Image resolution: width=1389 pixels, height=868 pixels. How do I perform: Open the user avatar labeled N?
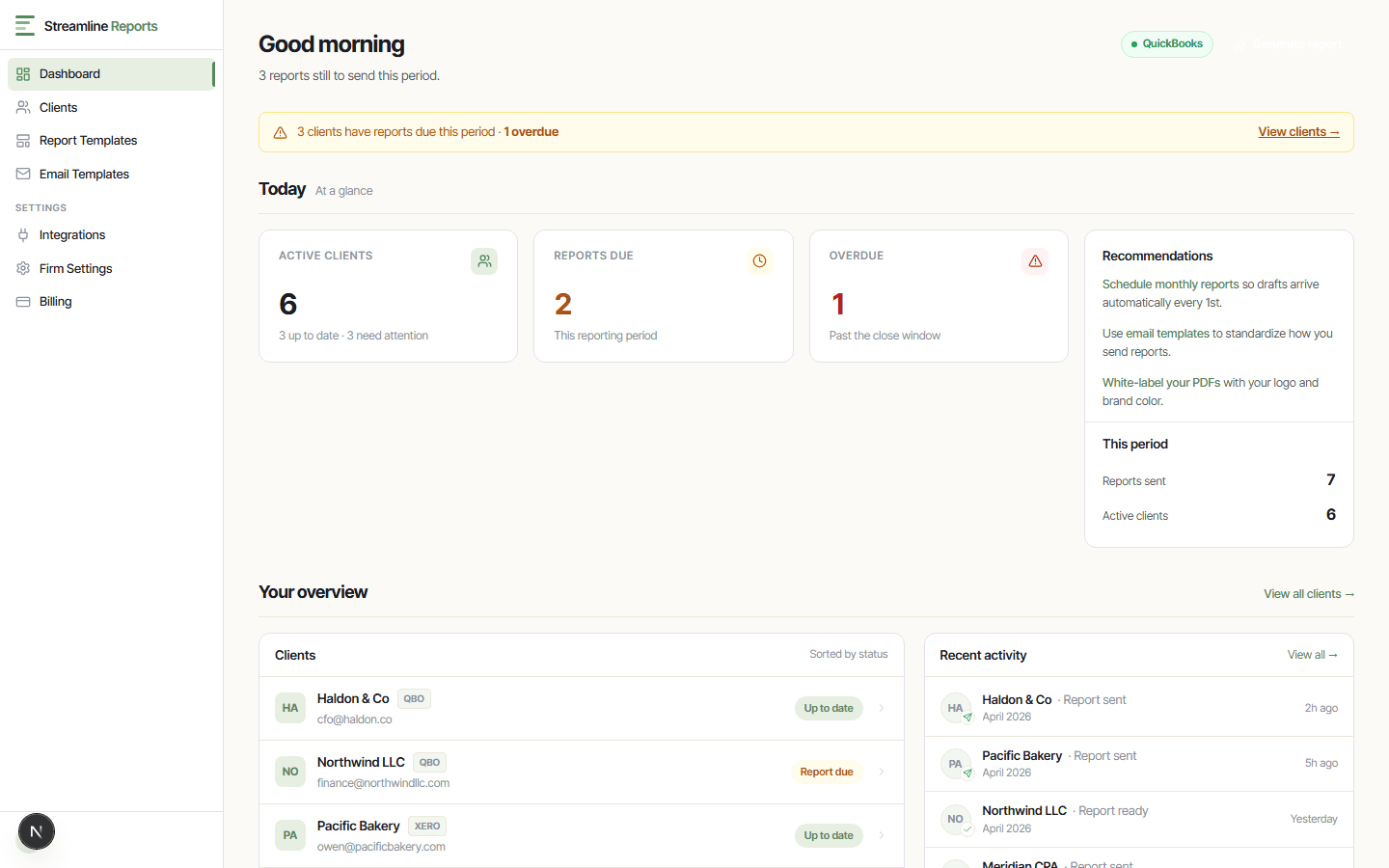[37, 831]
